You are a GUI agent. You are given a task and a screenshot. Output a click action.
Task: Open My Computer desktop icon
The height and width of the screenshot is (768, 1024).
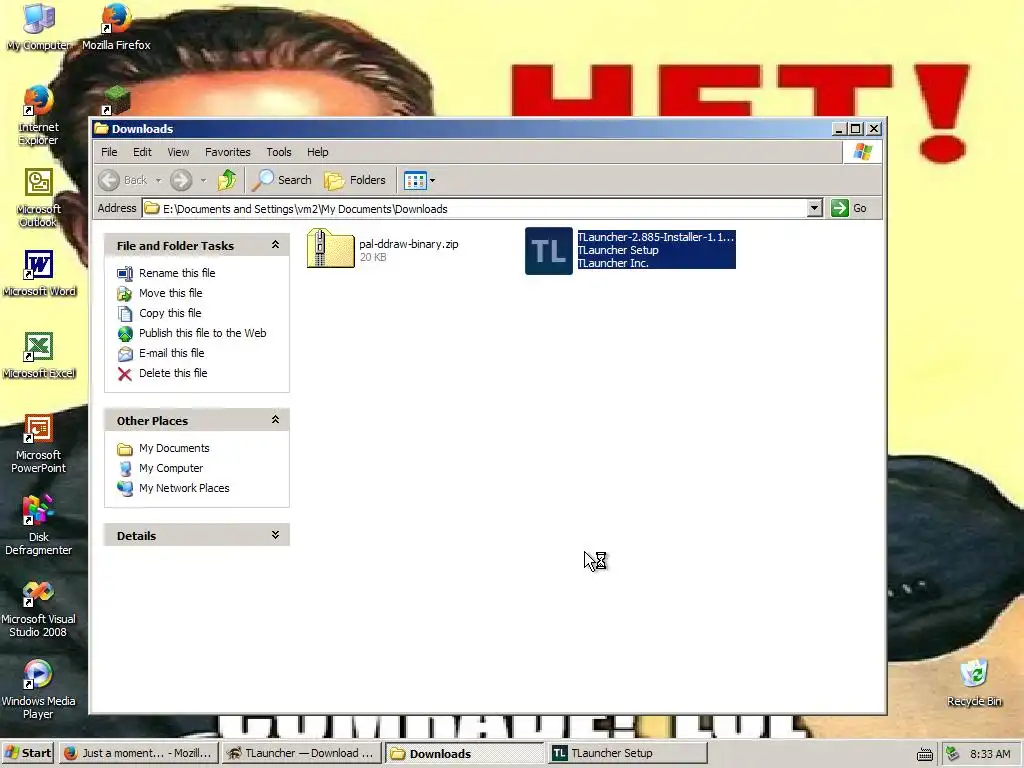[38, 26]
